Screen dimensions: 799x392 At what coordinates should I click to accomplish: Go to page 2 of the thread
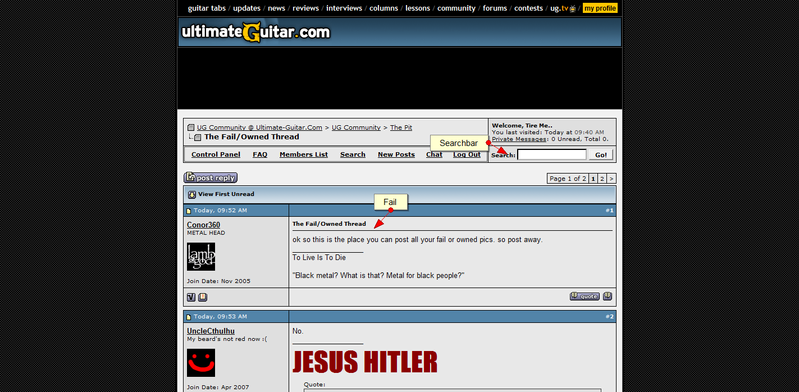(x=602, y=178)
